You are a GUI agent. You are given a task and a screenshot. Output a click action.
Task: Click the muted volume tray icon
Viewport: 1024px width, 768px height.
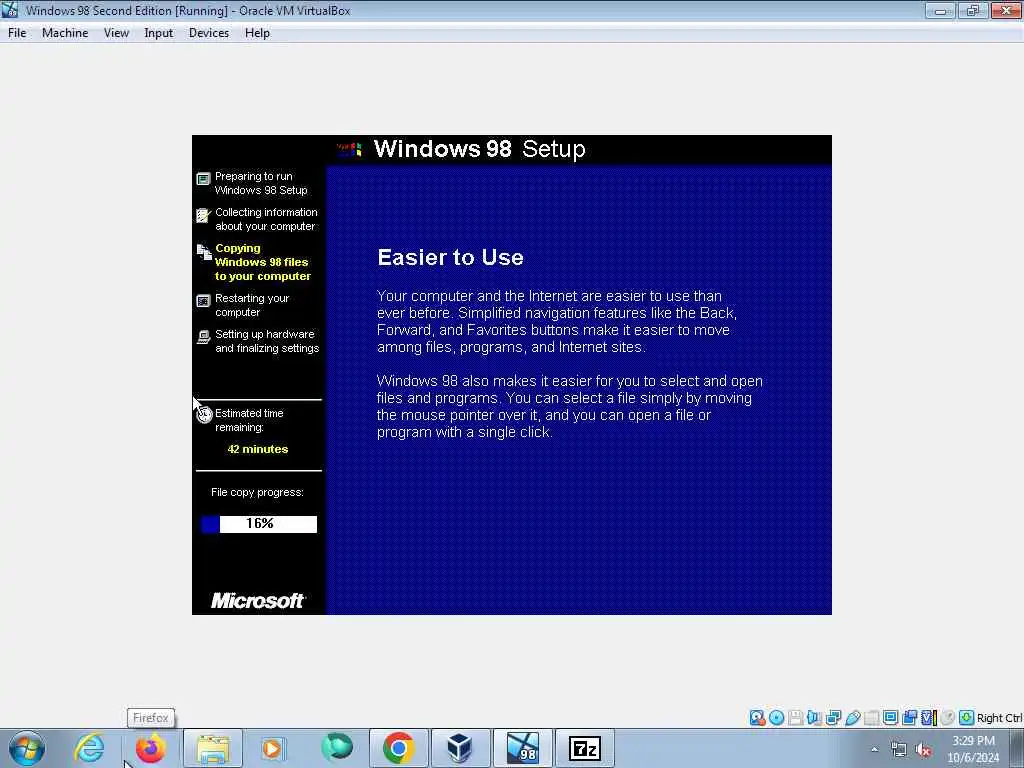(923, 750)
